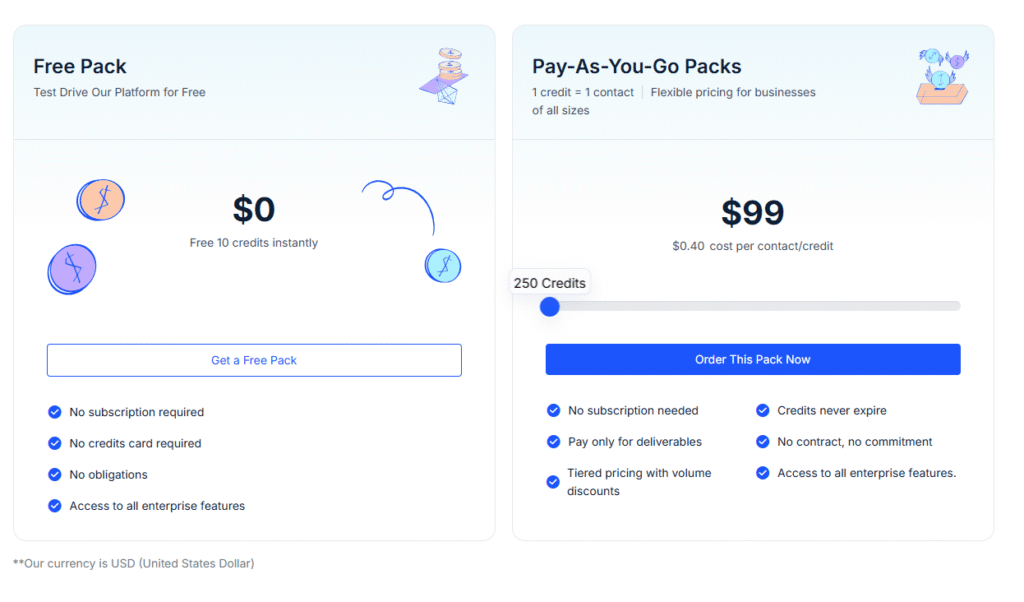1024x602 pixels.
Task: Toggle the 'No contract, no commitment' check
Action: coord(763,441)
